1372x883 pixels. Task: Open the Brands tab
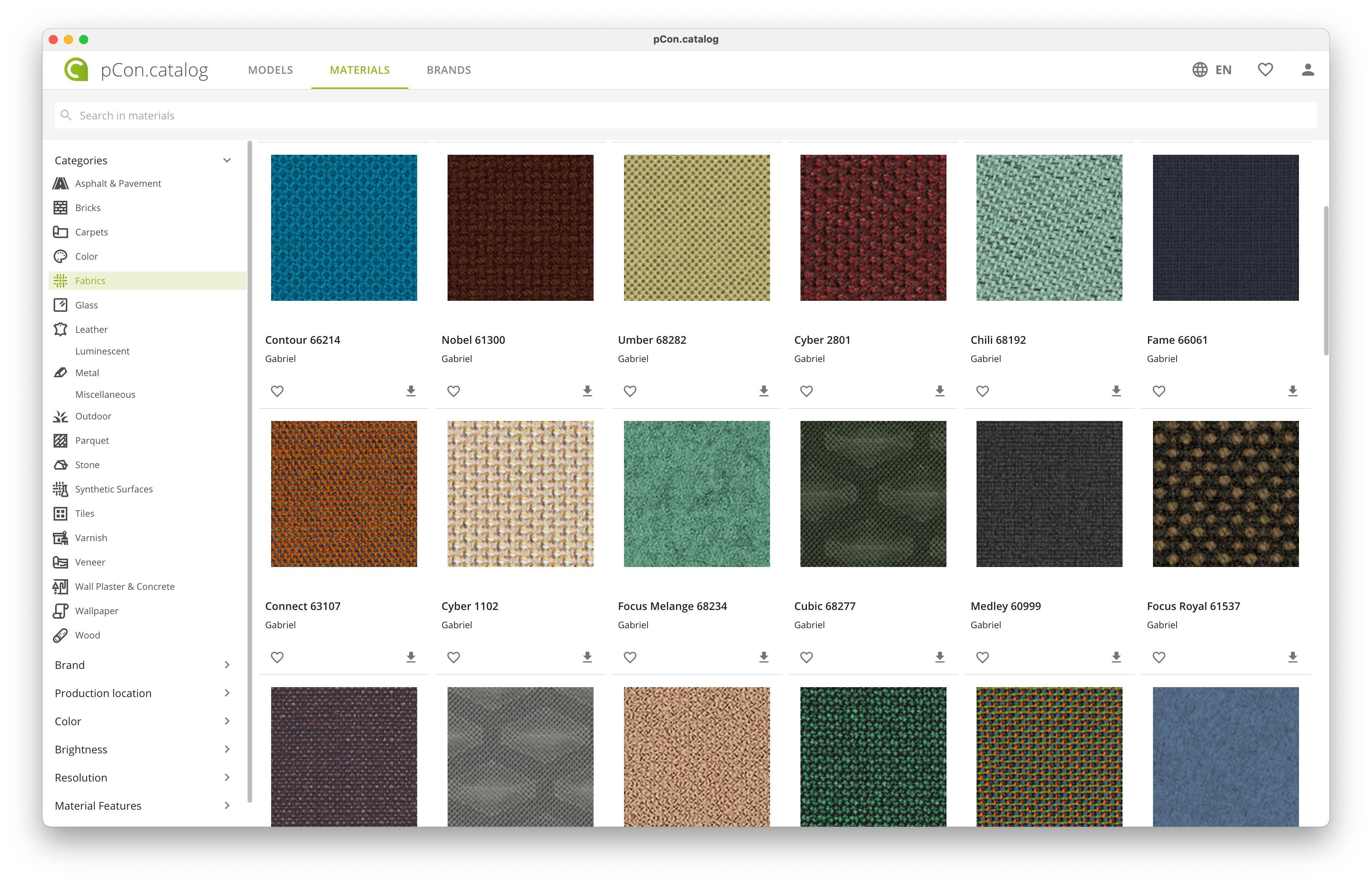click(448, 70)
